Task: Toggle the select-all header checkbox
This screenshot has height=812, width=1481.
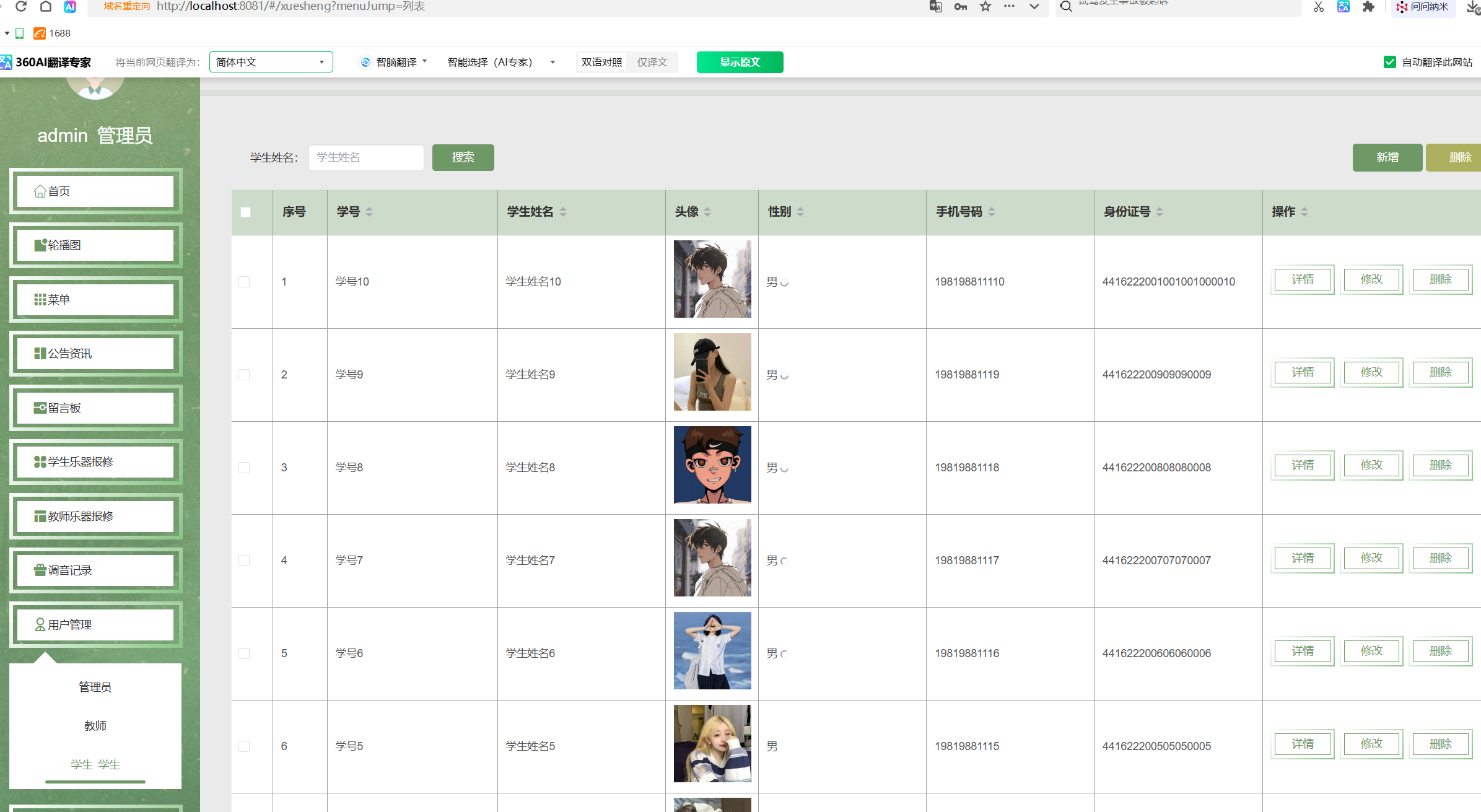Action: pyautogui.click(x=246, y=212)
